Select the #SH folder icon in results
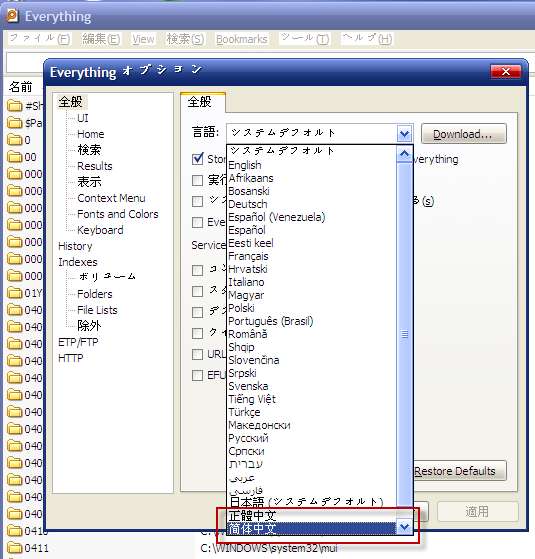The width and height of the screenshot is (535, 559). (x=15, y=106)
